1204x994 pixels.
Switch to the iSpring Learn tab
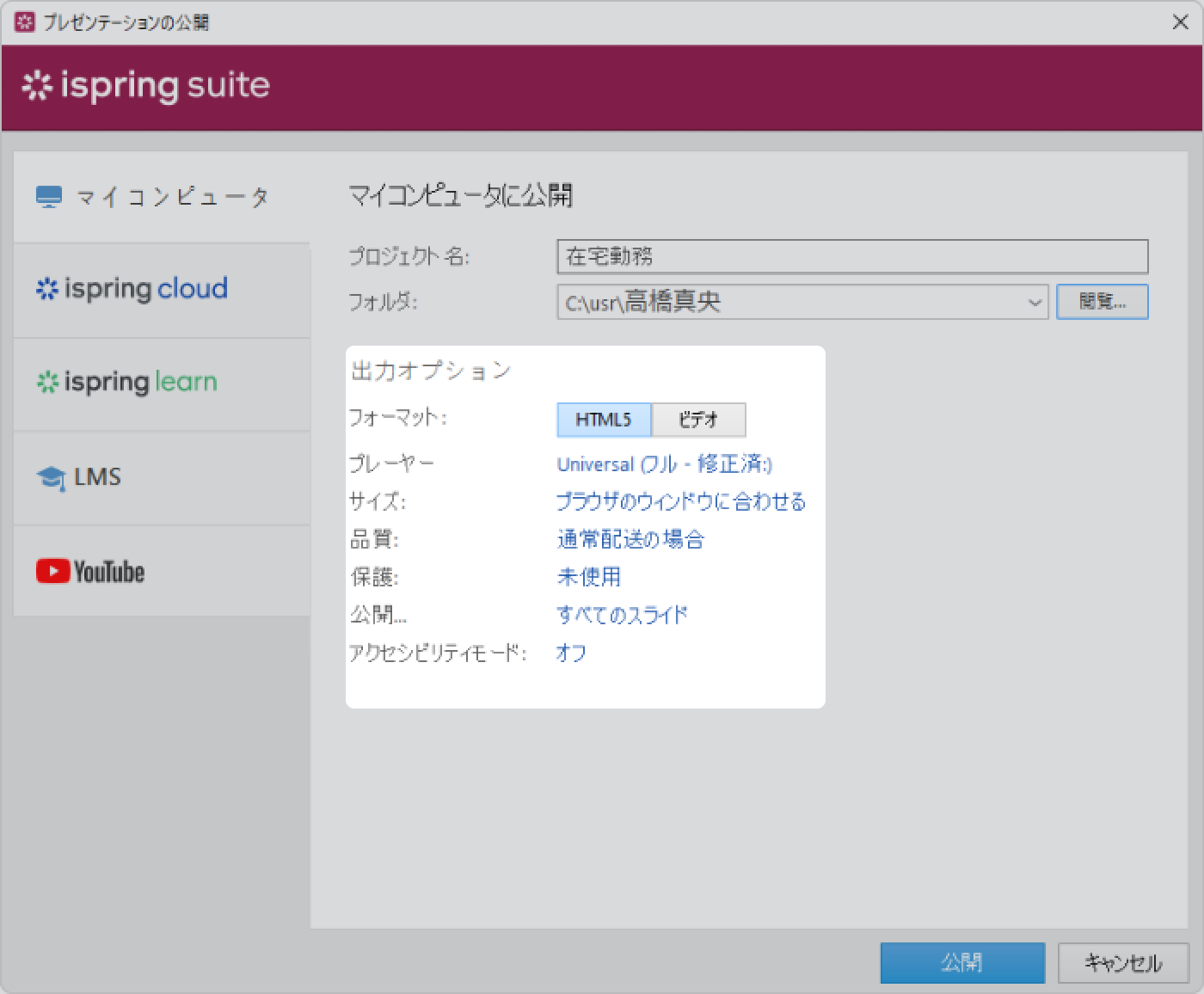tap(162, 383)
